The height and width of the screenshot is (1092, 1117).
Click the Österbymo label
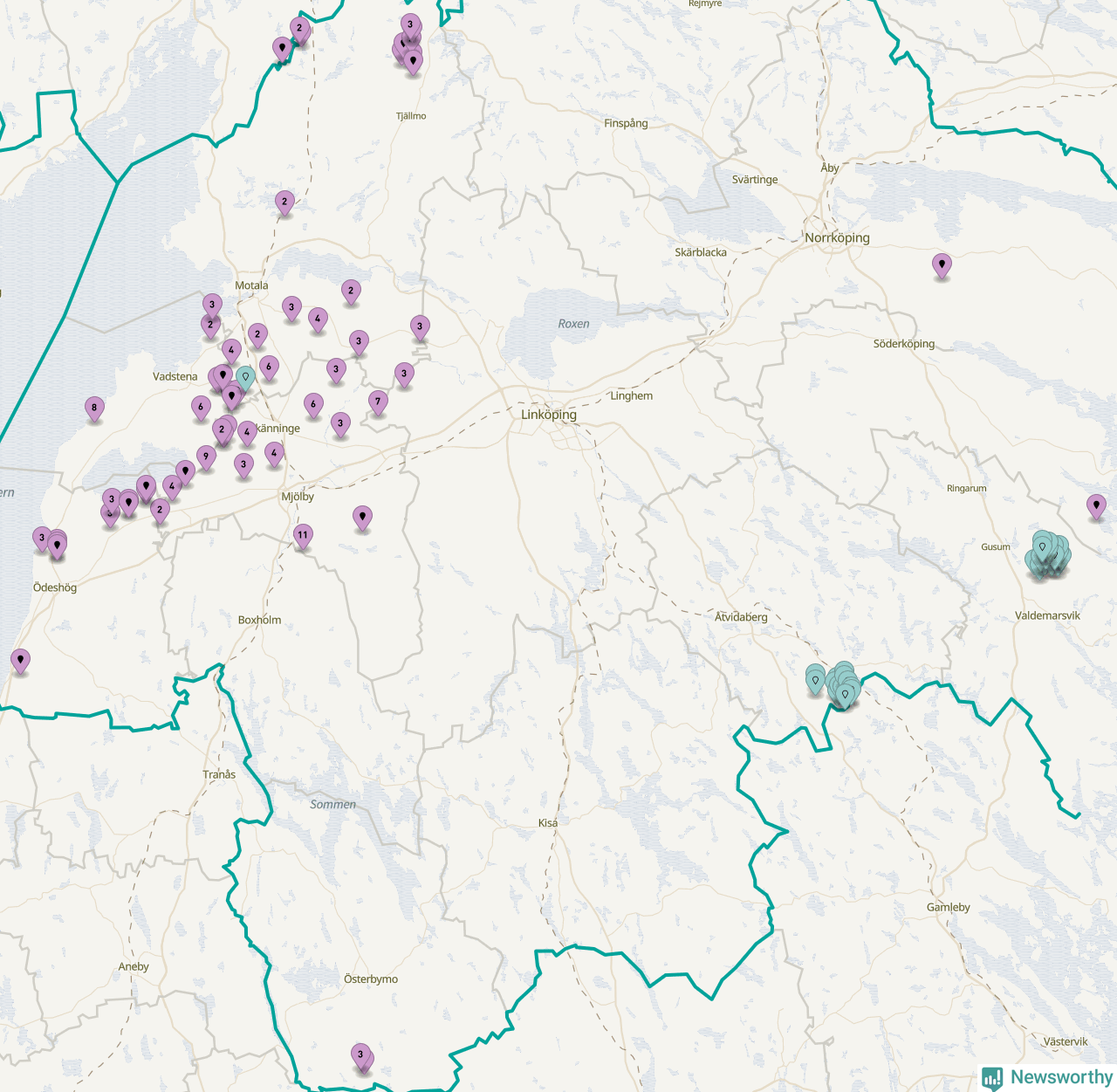(371, 979)
